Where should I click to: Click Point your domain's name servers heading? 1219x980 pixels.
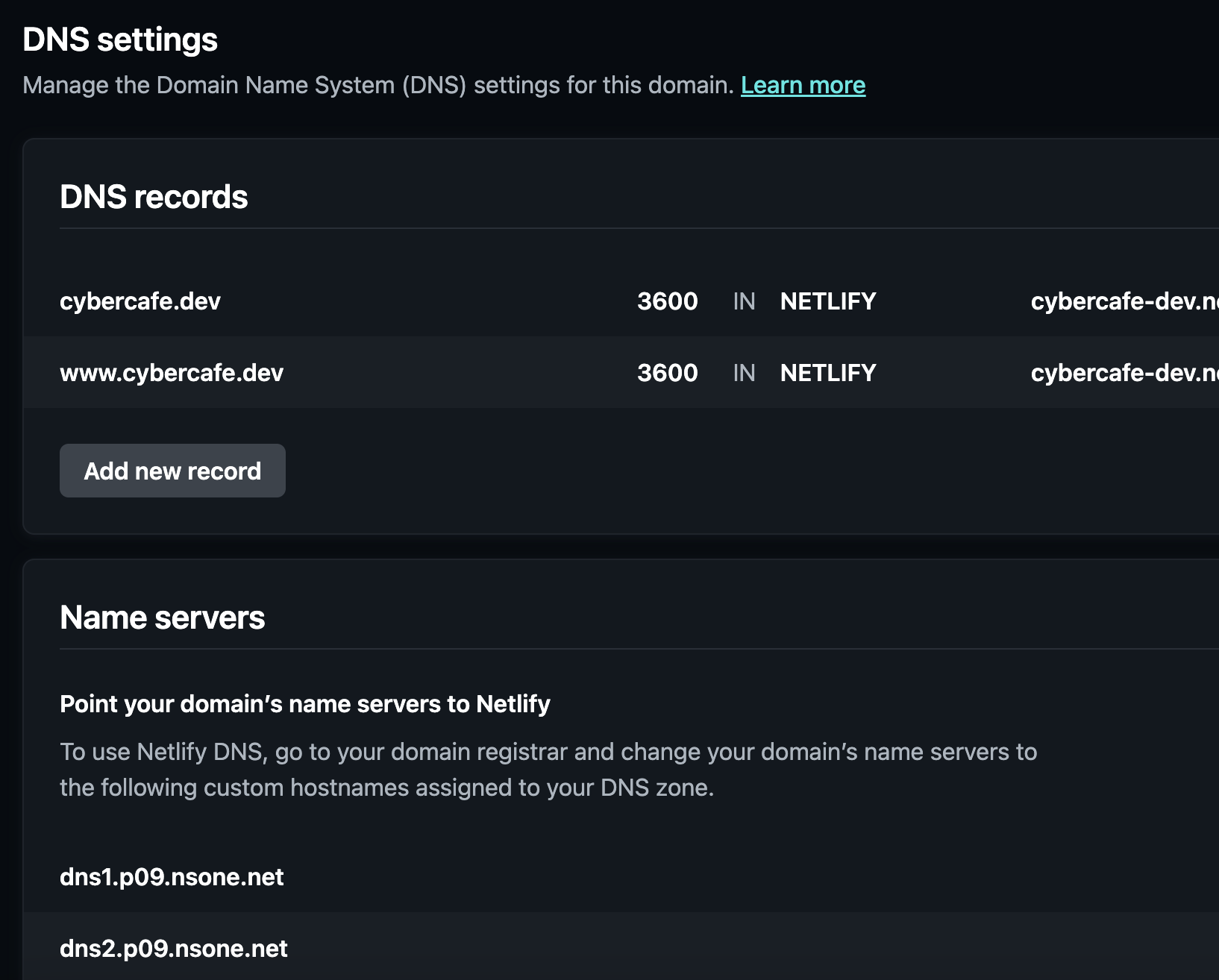305,704
